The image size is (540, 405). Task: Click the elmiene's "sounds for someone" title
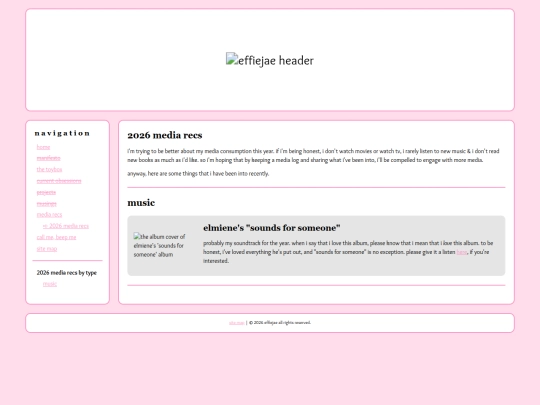pos(272,228)
